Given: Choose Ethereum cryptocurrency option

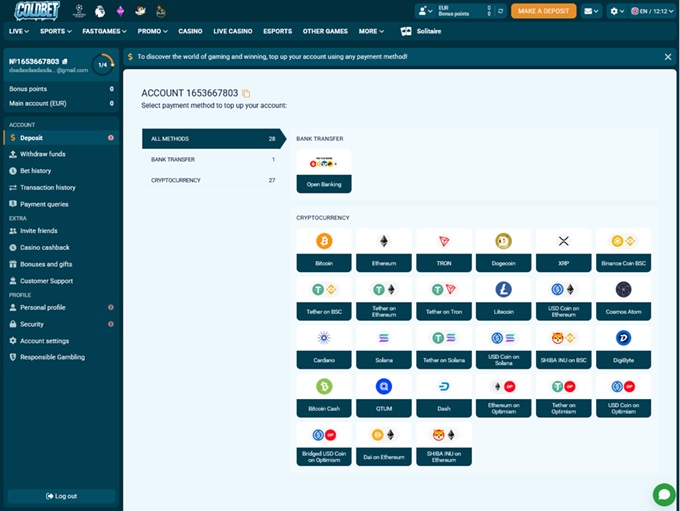Looking at the screenshot, I should (x=384, y=250).
